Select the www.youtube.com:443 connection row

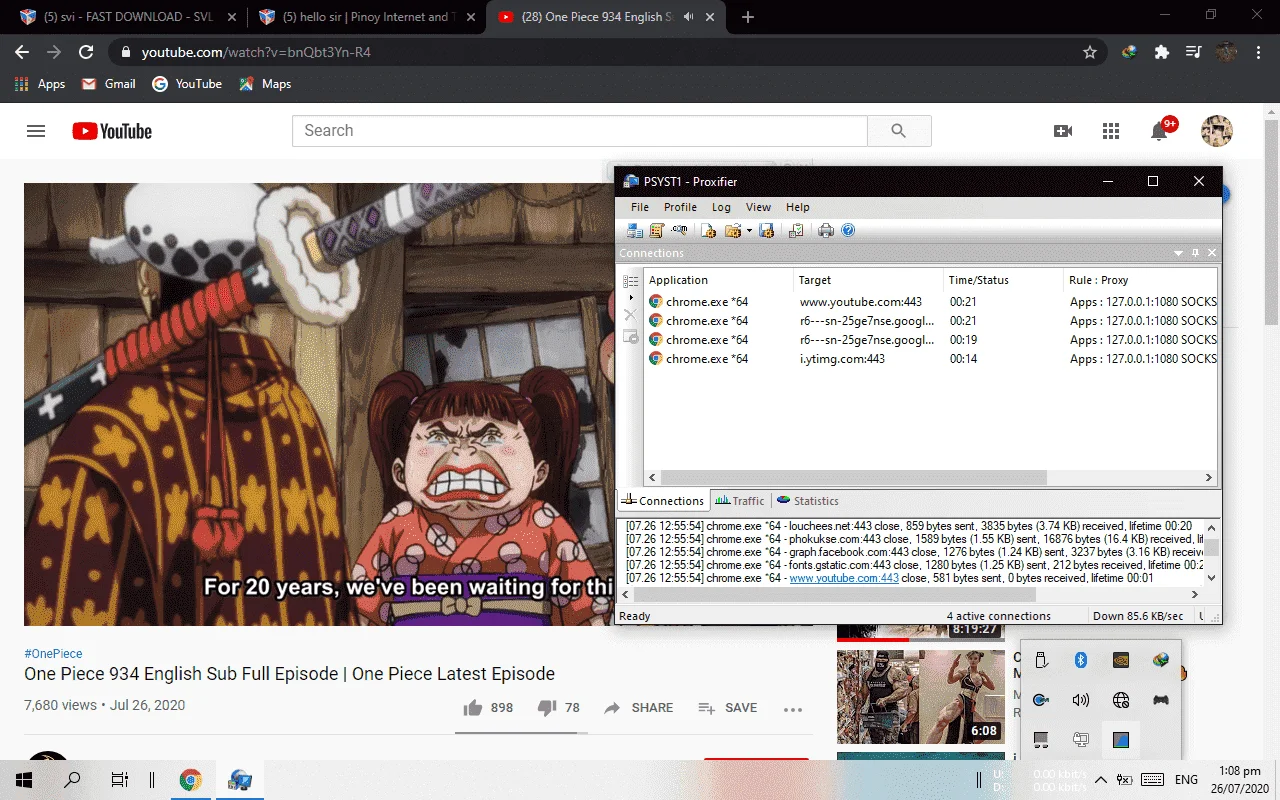coord(931,302)
